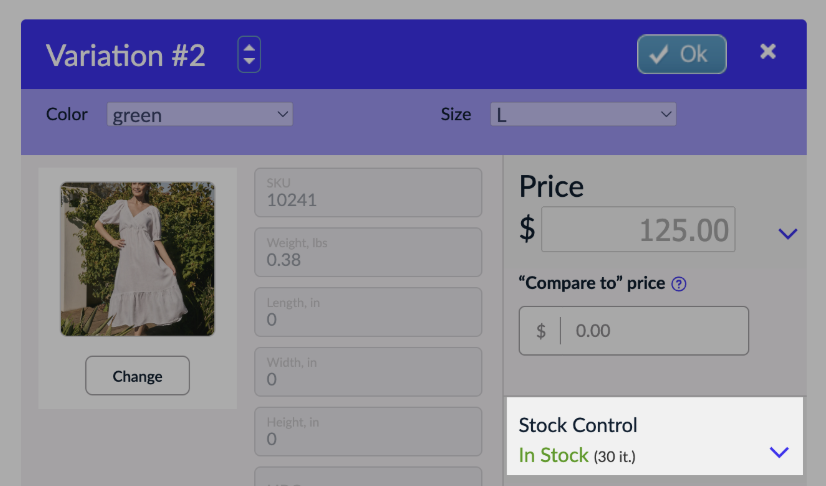Click the In Stock status text
This screenshot has height=486, width=826.
point(553,455)
